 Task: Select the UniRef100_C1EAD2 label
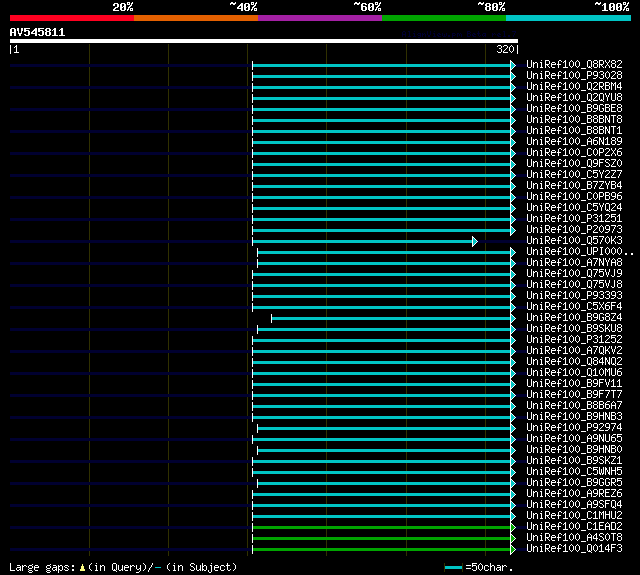[574, 527]
